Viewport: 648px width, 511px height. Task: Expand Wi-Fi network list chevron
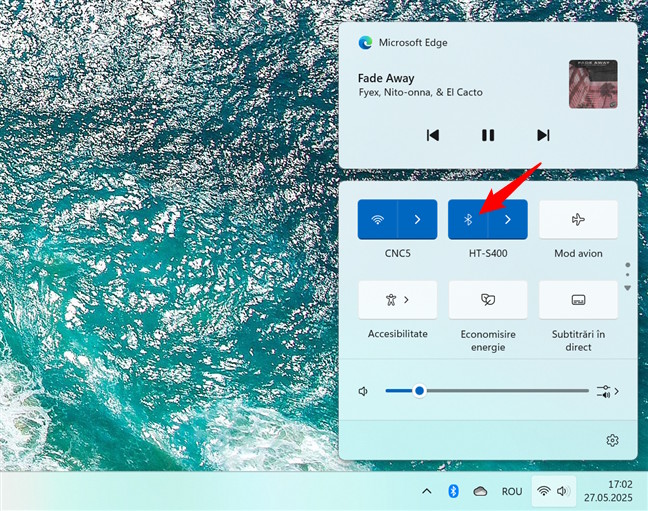click(417, 219)
